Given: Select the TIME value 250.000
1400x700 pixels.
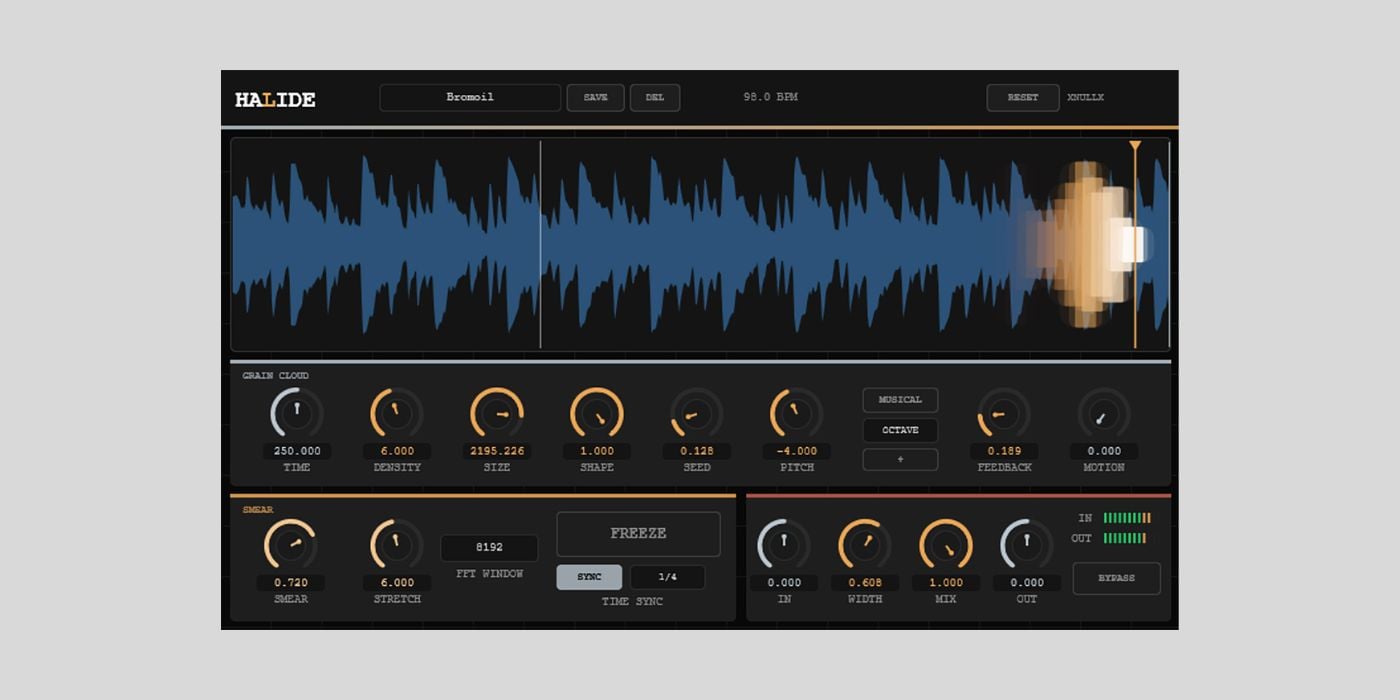Looking at the screenshot, I should coord(297,451).
